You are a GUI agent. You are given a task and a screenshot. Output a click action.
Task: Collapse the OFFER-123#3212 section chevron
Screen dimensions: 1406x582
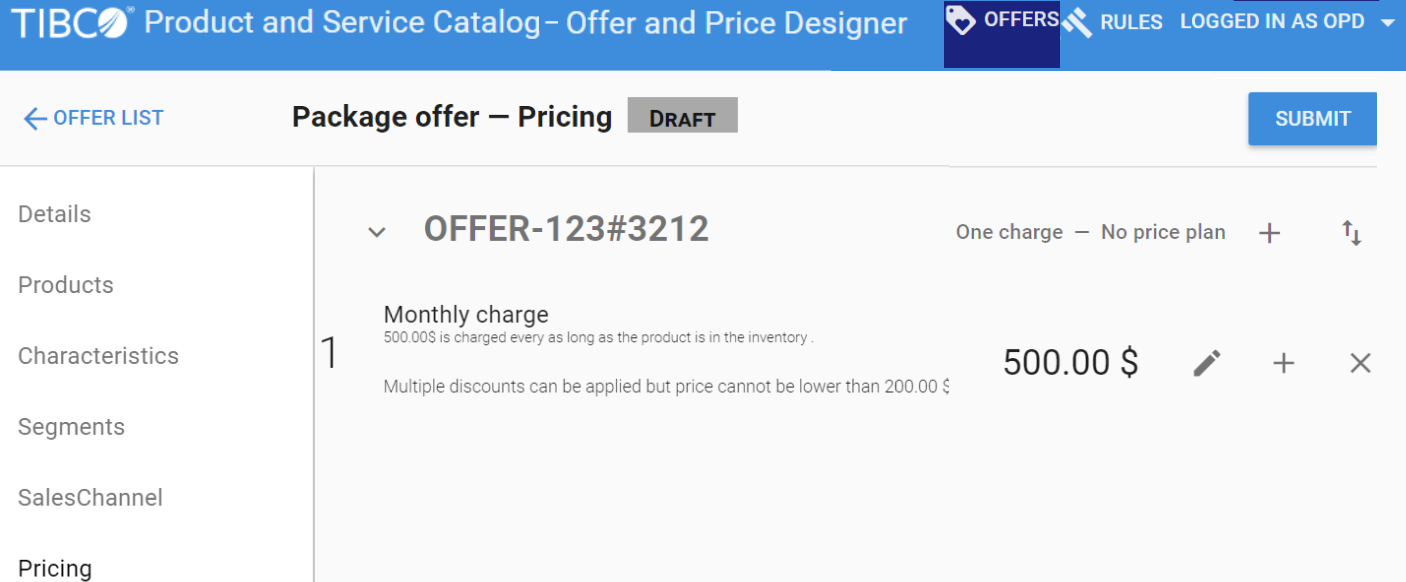tap(377, 232)
